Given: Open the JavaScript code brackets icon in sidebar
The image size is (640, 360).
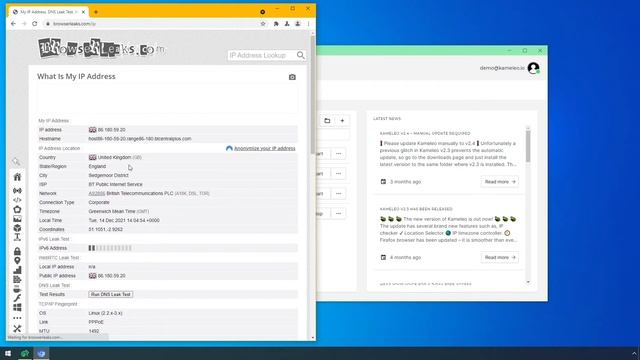Looking at the screenshot, I should (17, 200).
